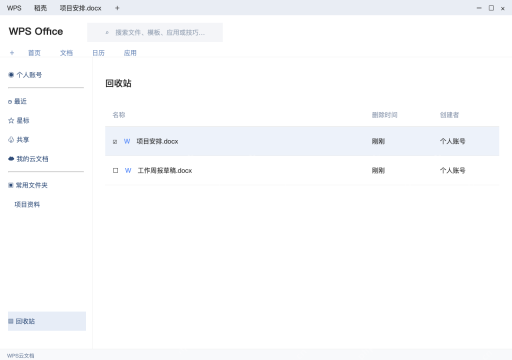Go to the 日历 navigation tab
This screenshot has width=512, height=360.
98,53
